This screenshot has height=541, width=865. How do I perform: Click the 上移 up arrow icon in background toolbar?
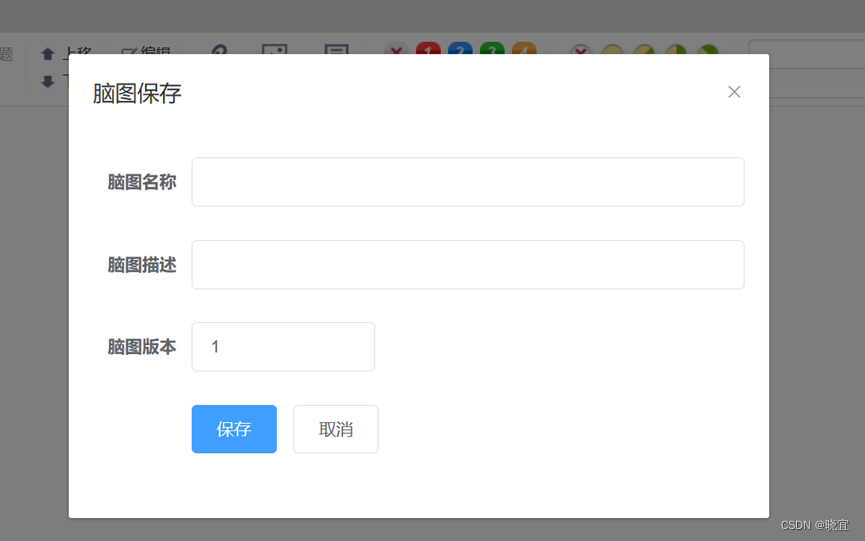[x=47, y=52]
